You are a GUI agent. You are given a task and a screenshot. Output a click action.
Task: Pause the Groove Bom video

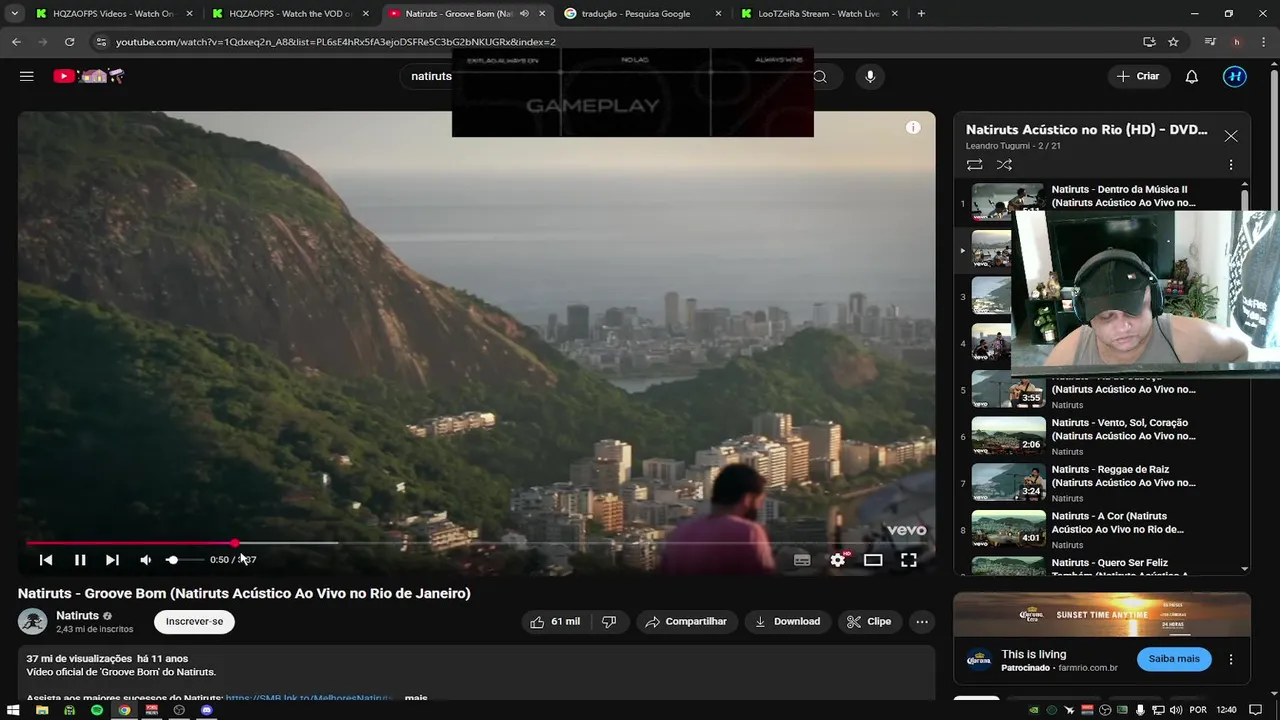(80, 560)
